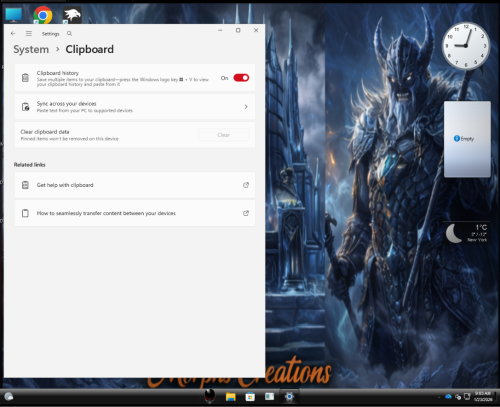Click Pinned items won't be removed description

[x=69, y=139]
